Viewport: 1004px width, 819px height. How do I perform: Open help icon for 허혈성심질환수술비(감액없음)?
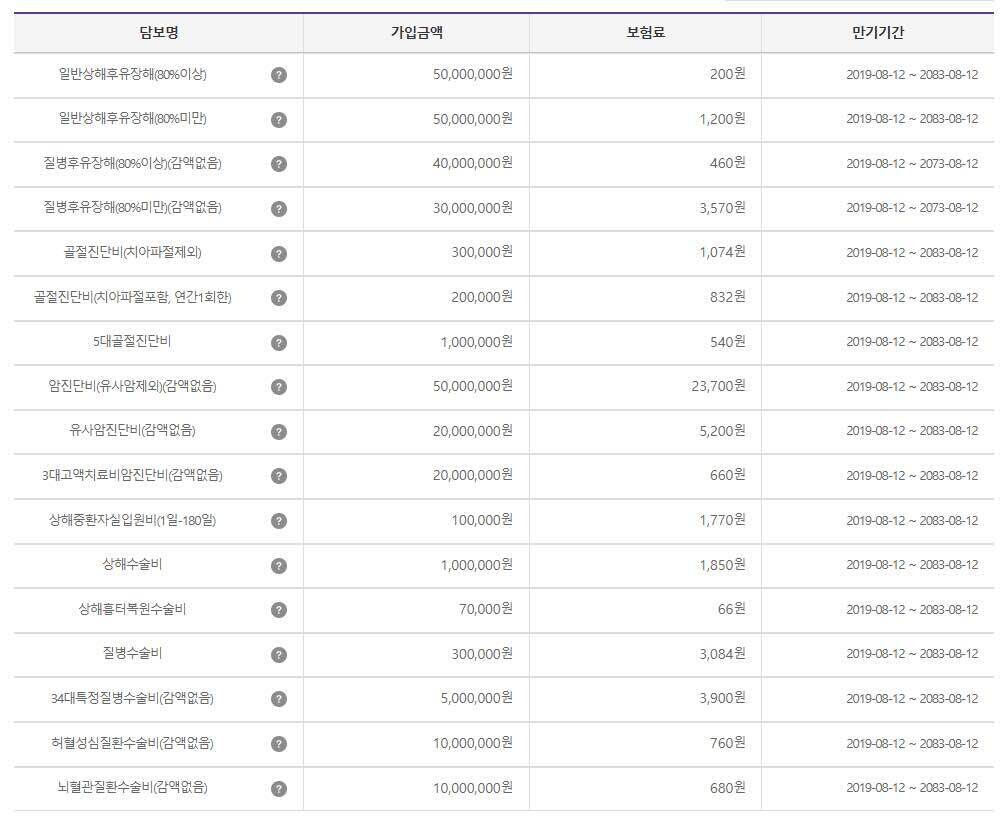[x=279, y=744]
